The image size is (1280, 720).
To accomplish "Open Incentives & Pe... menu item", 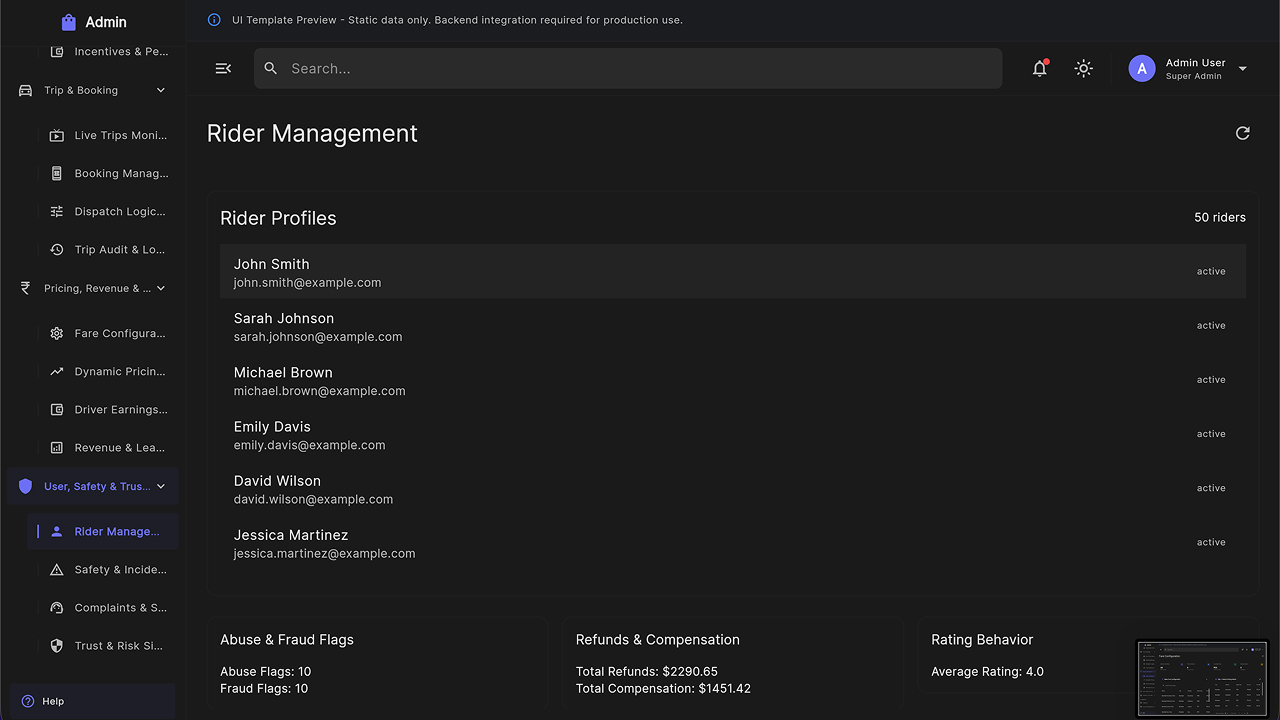I will tap(103, 51).
